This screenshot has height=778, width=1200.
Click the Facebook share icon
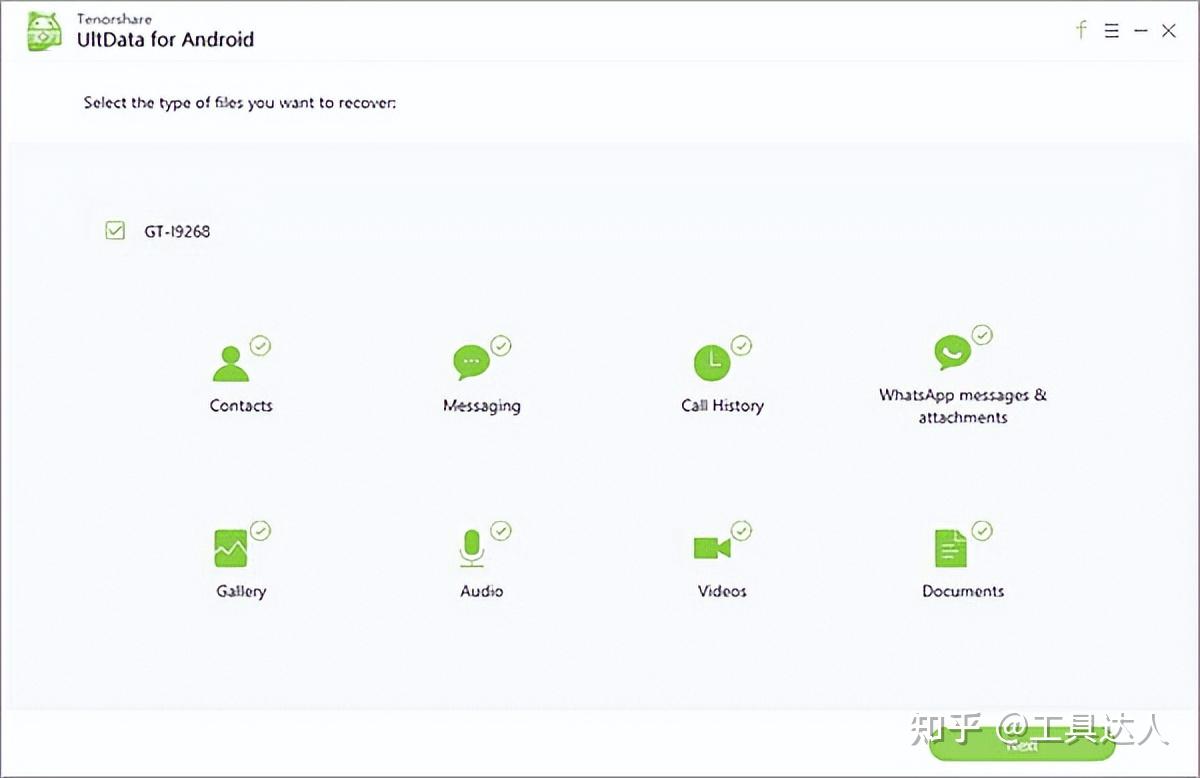(1081, 30)
